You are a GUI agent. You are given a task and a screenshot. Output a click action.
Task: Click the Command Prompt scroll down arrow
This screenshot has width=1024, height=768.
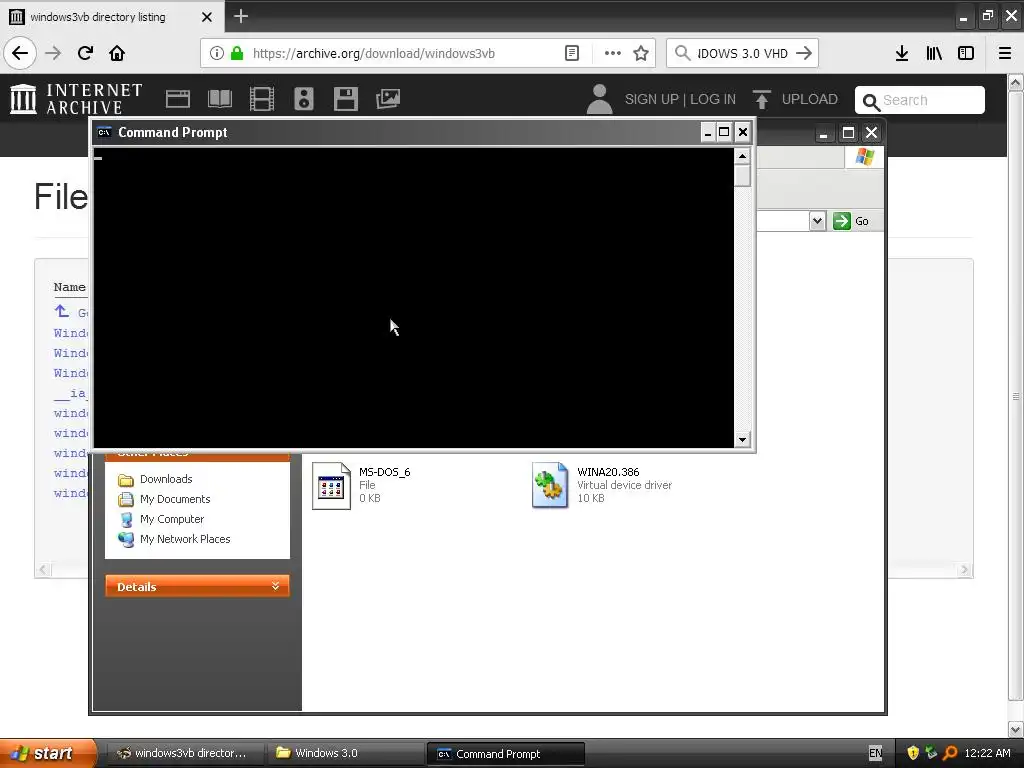pos(742,440)
